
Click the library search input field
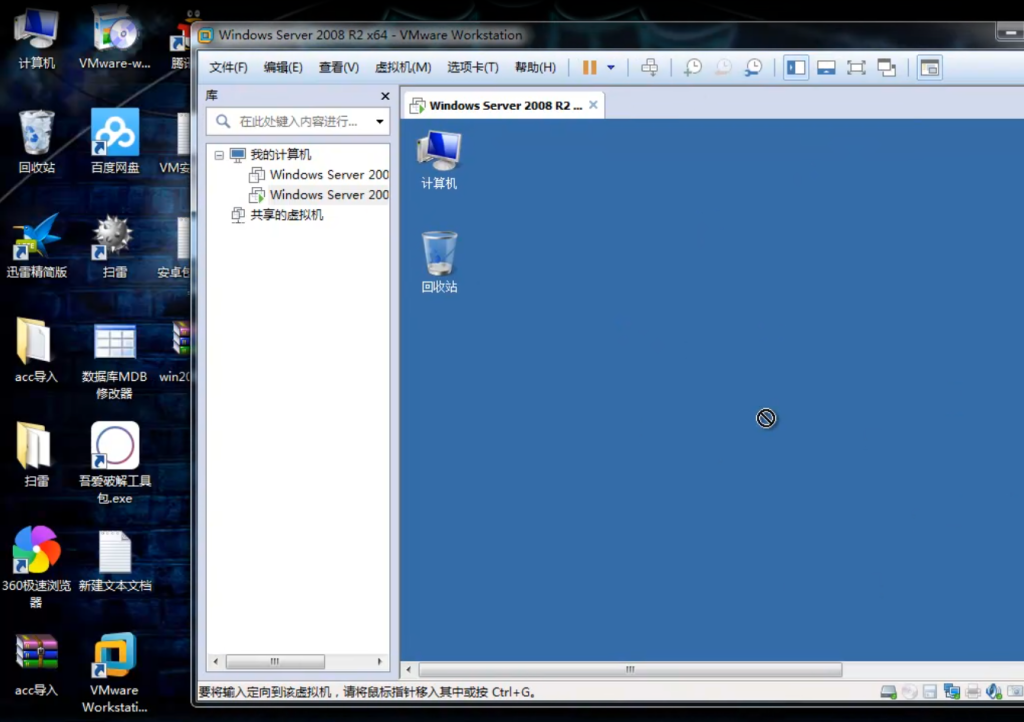[x=298, y=121]
